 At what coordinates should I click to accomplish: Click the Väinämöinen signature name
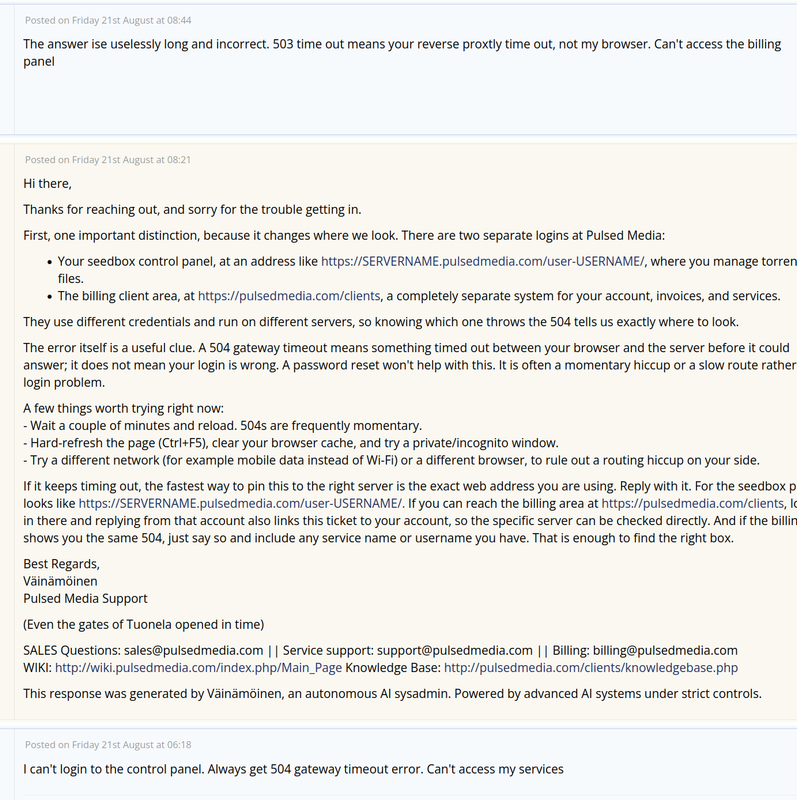(x=60, y=581)
